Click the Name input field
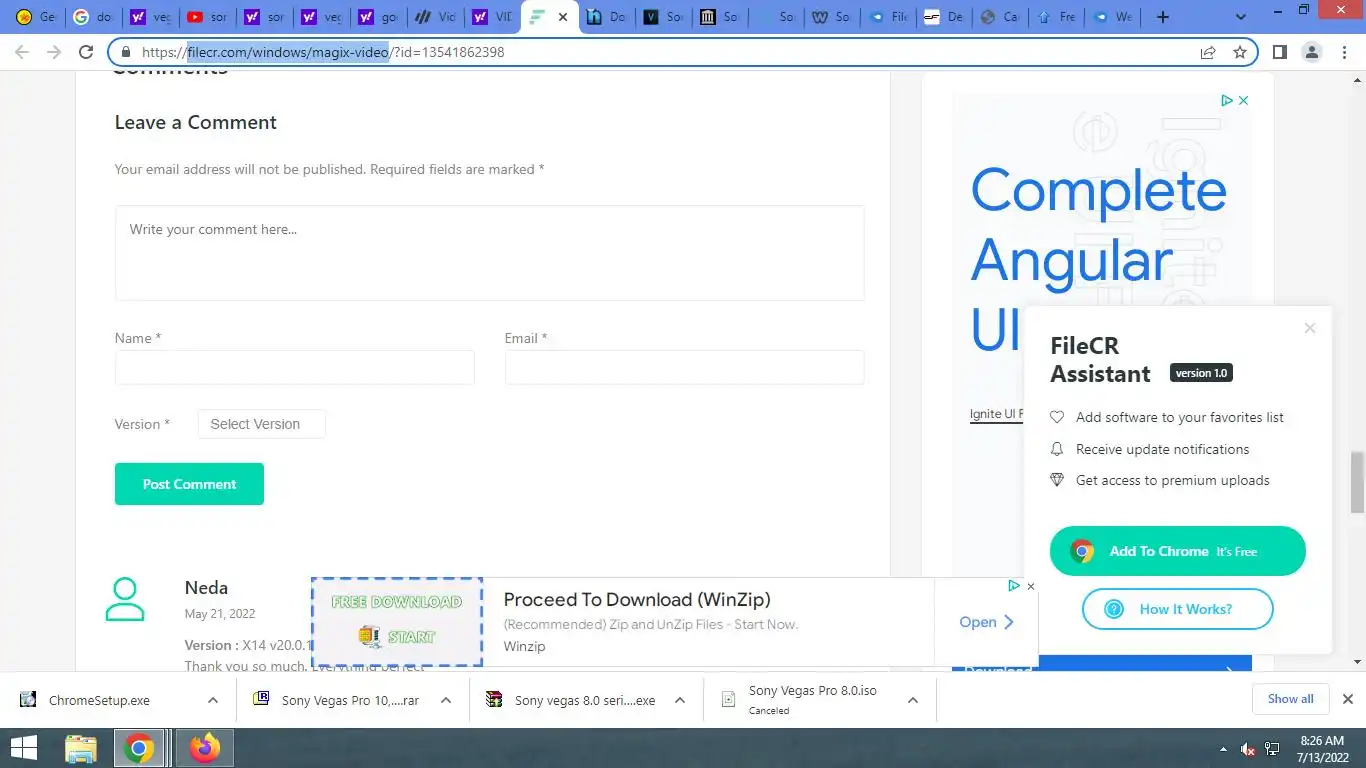 [x=295, y=367]
